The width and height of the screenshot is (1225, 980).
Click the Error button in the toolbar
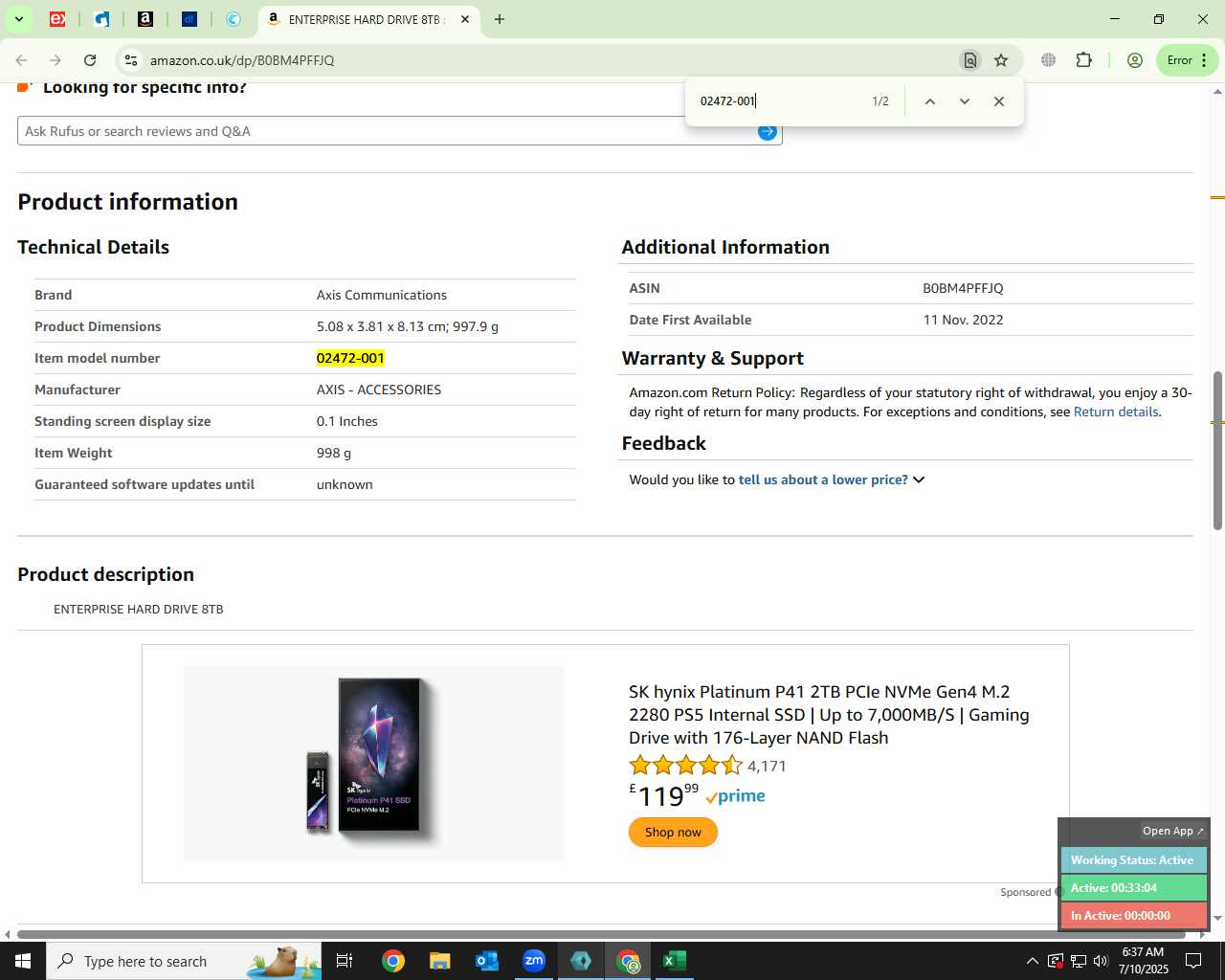tap(1187, 60)
